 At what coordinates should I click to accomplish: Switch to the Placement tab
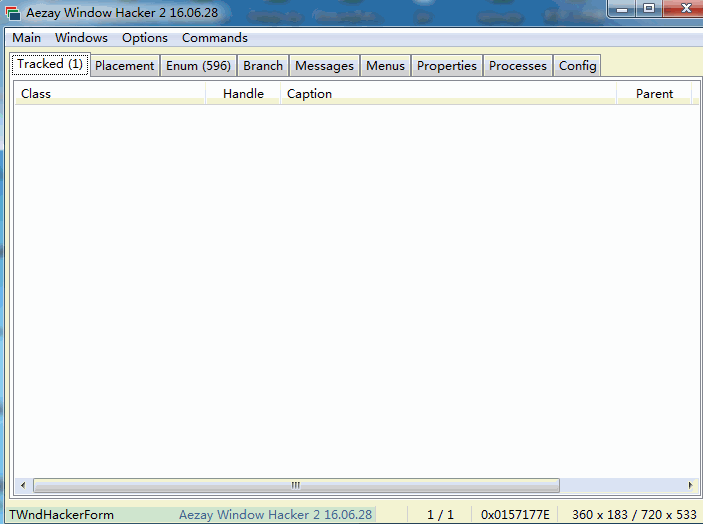coord(125,66)
